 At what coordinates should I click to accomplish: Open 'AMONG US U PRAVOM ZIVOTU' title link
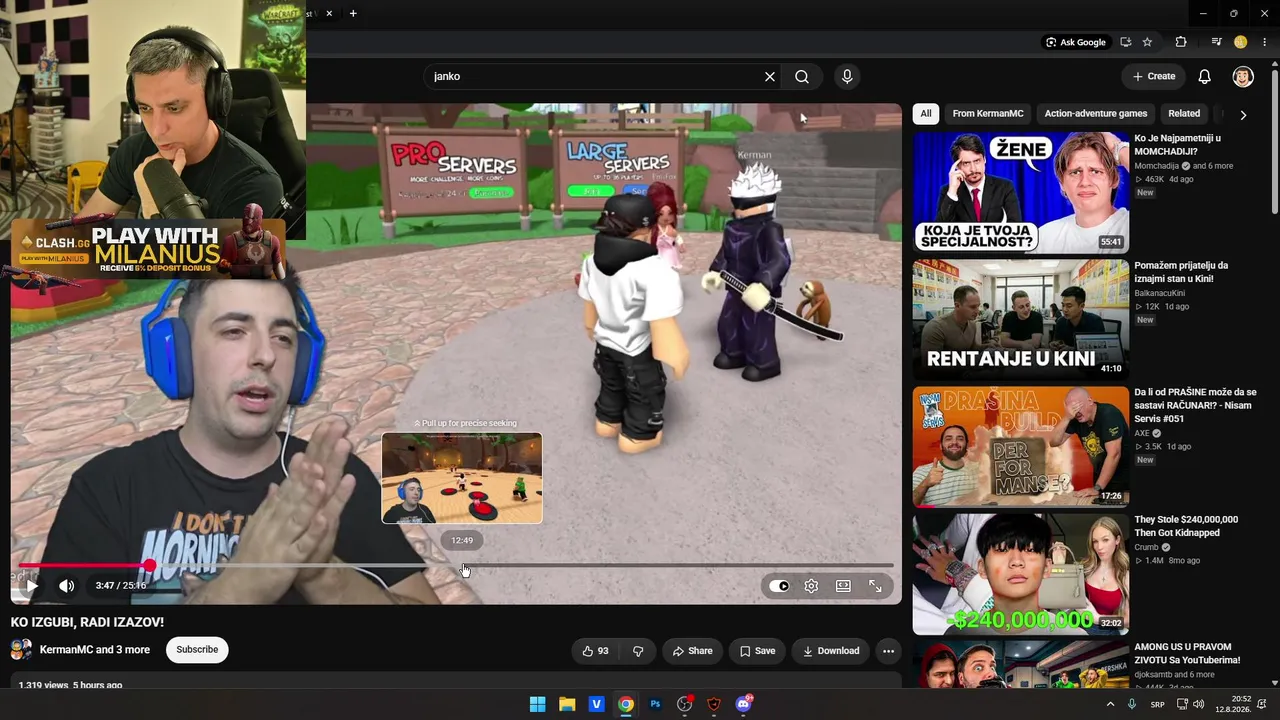coord(1187,653)
